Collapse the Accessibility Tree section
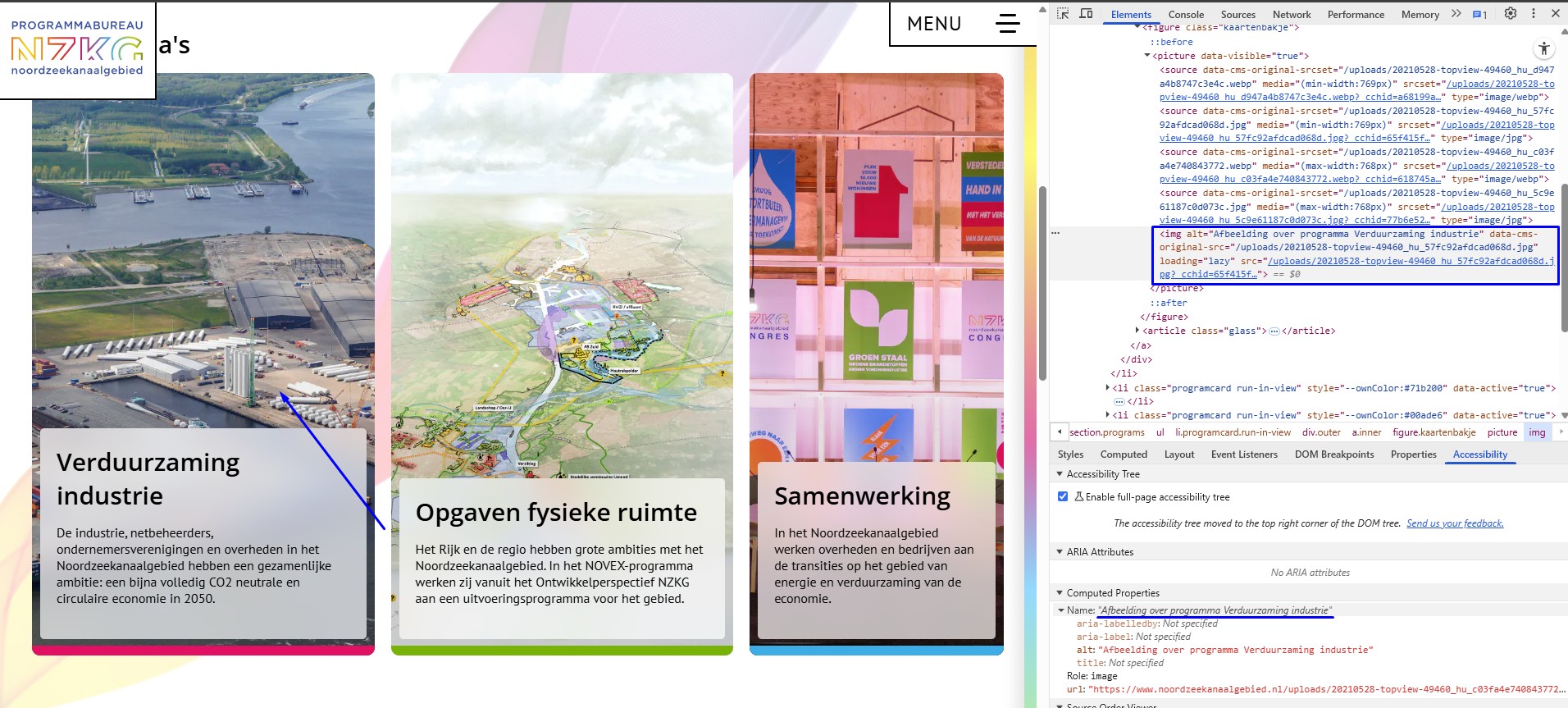 click(x=1060, y=474)
